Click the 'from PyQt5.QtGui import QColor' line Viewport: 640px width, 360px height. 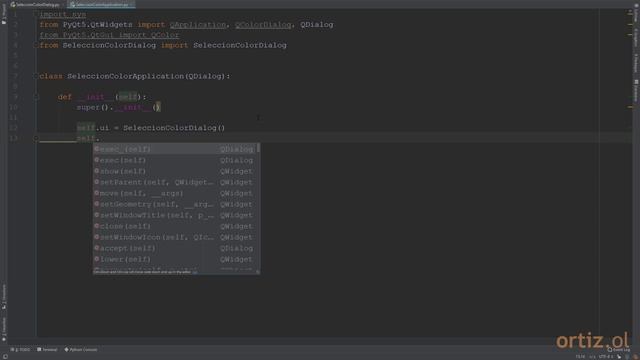pyautogui.click(x=109, y=35)
